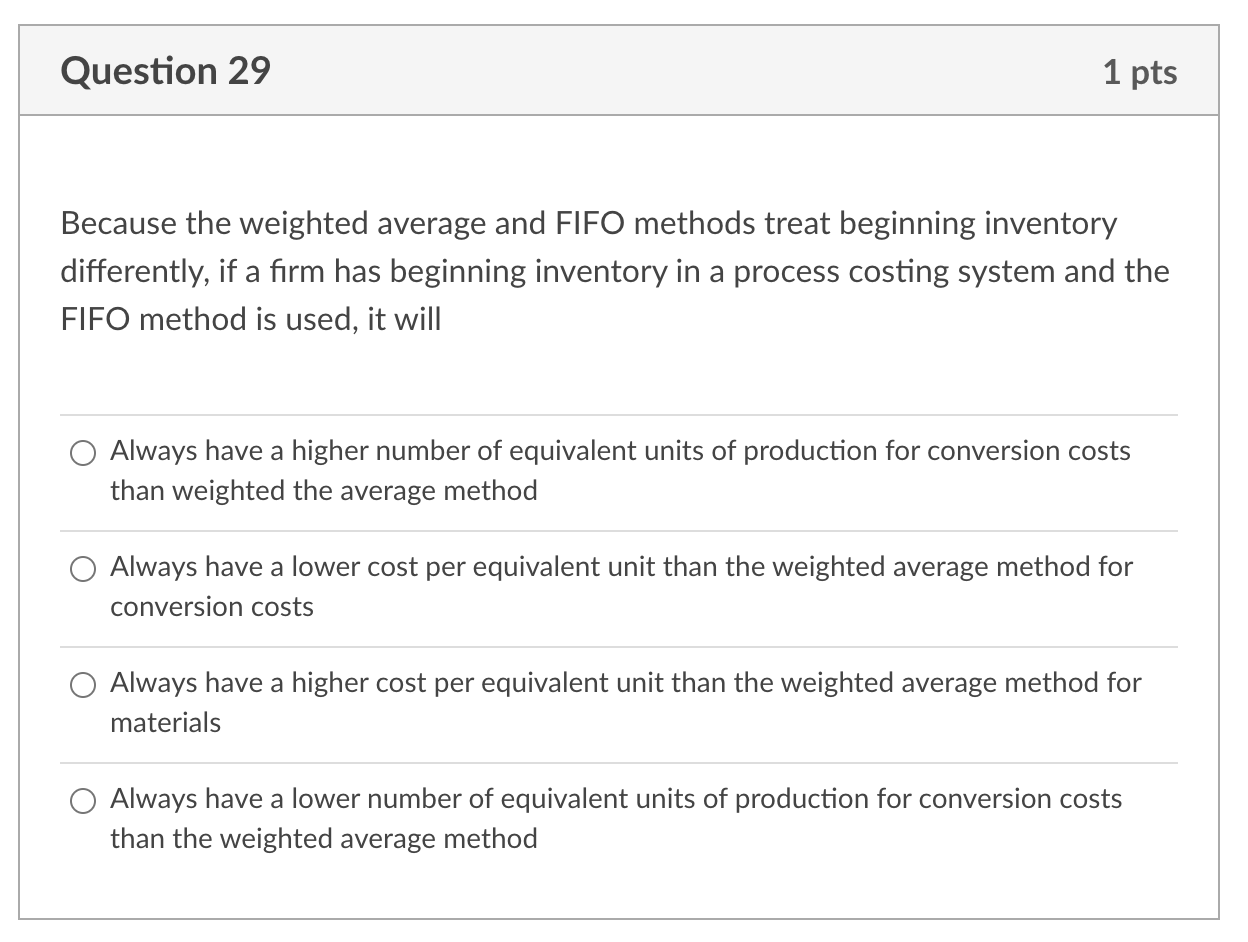Choose the 'lower cost per equivalent unit' option
1248x942 pixels.
[84, 569]
